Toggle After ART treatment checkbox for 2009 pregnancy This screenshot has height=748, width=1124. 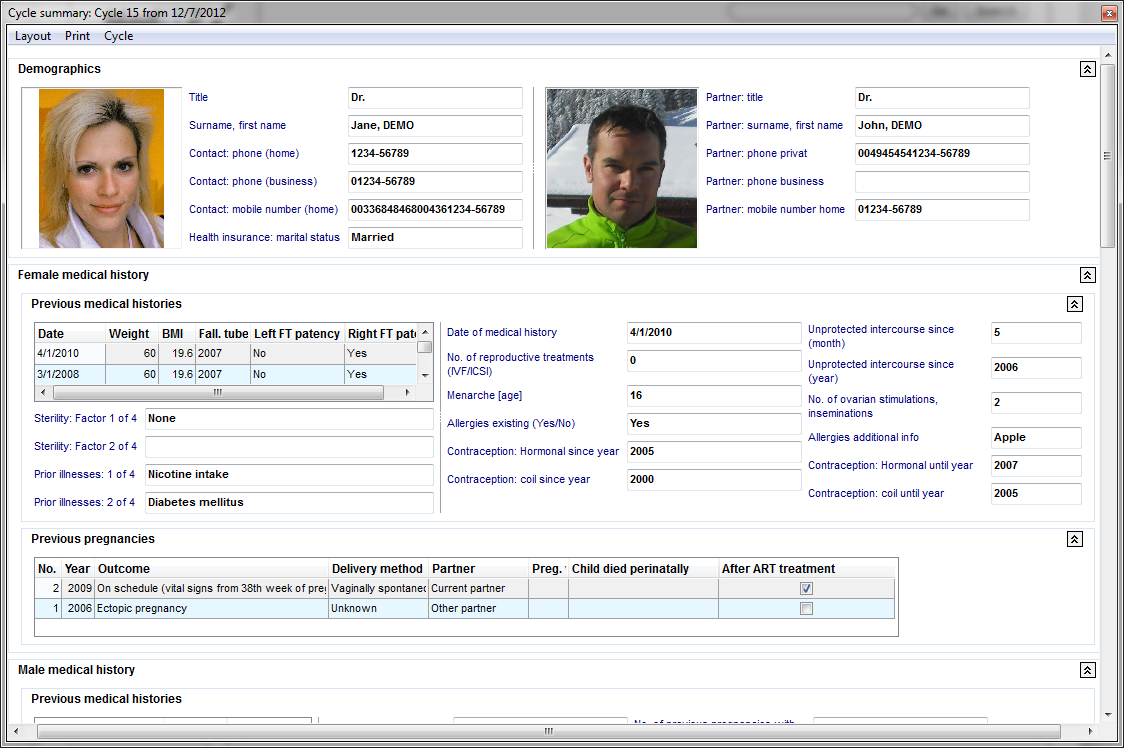point(806,588)
